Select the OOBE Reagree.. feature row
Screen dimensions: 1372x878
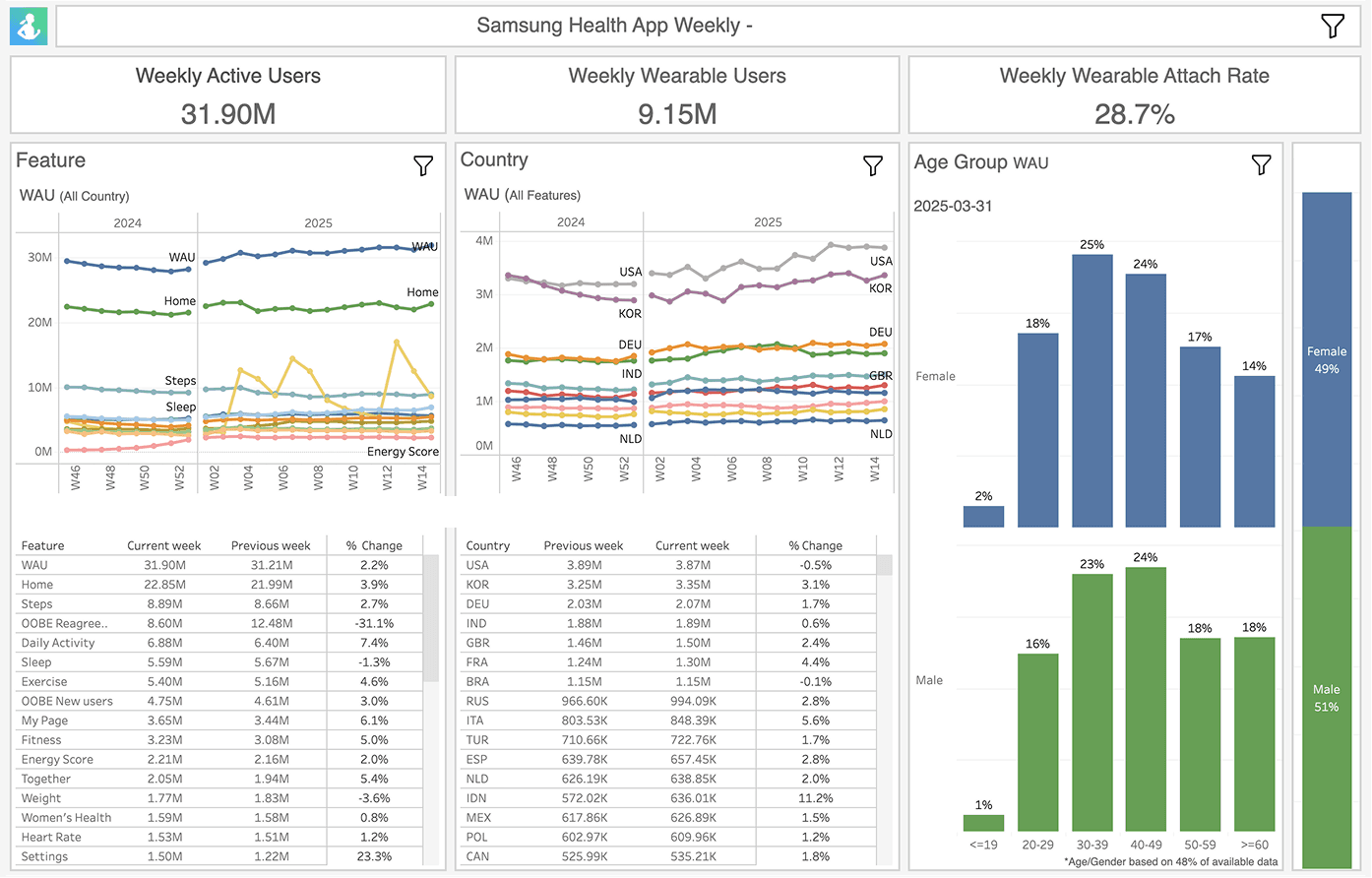pyautogui.click(x=219, y=623)
